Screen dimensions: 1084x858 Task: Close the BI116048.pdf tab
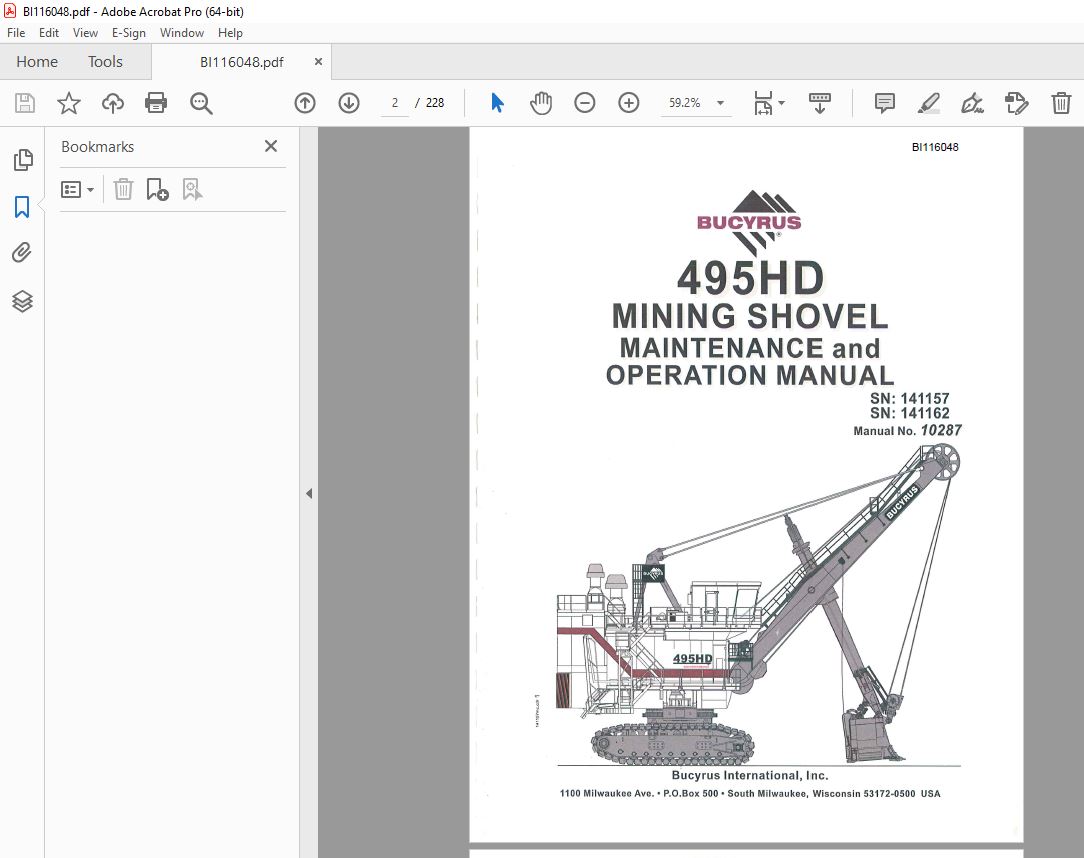[x=318, y=62]
